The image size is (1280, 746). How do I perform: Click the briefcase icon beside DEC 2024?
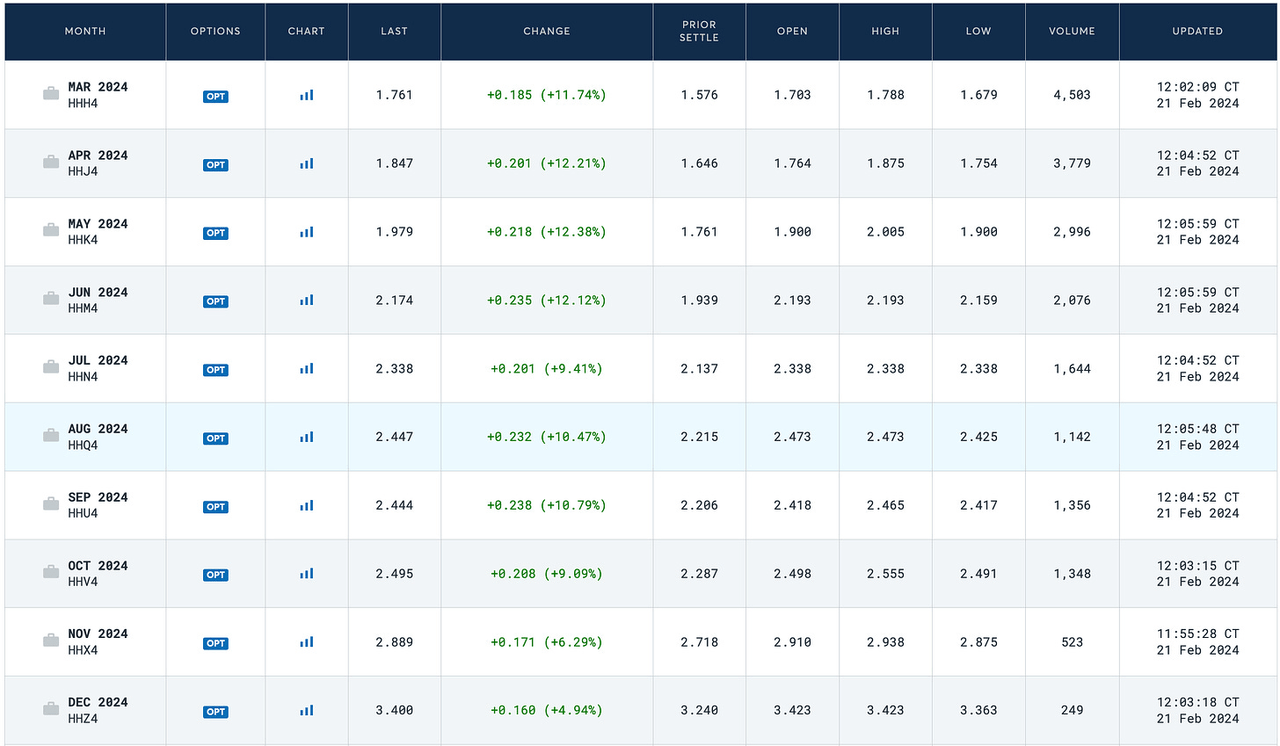coord(51,710)
